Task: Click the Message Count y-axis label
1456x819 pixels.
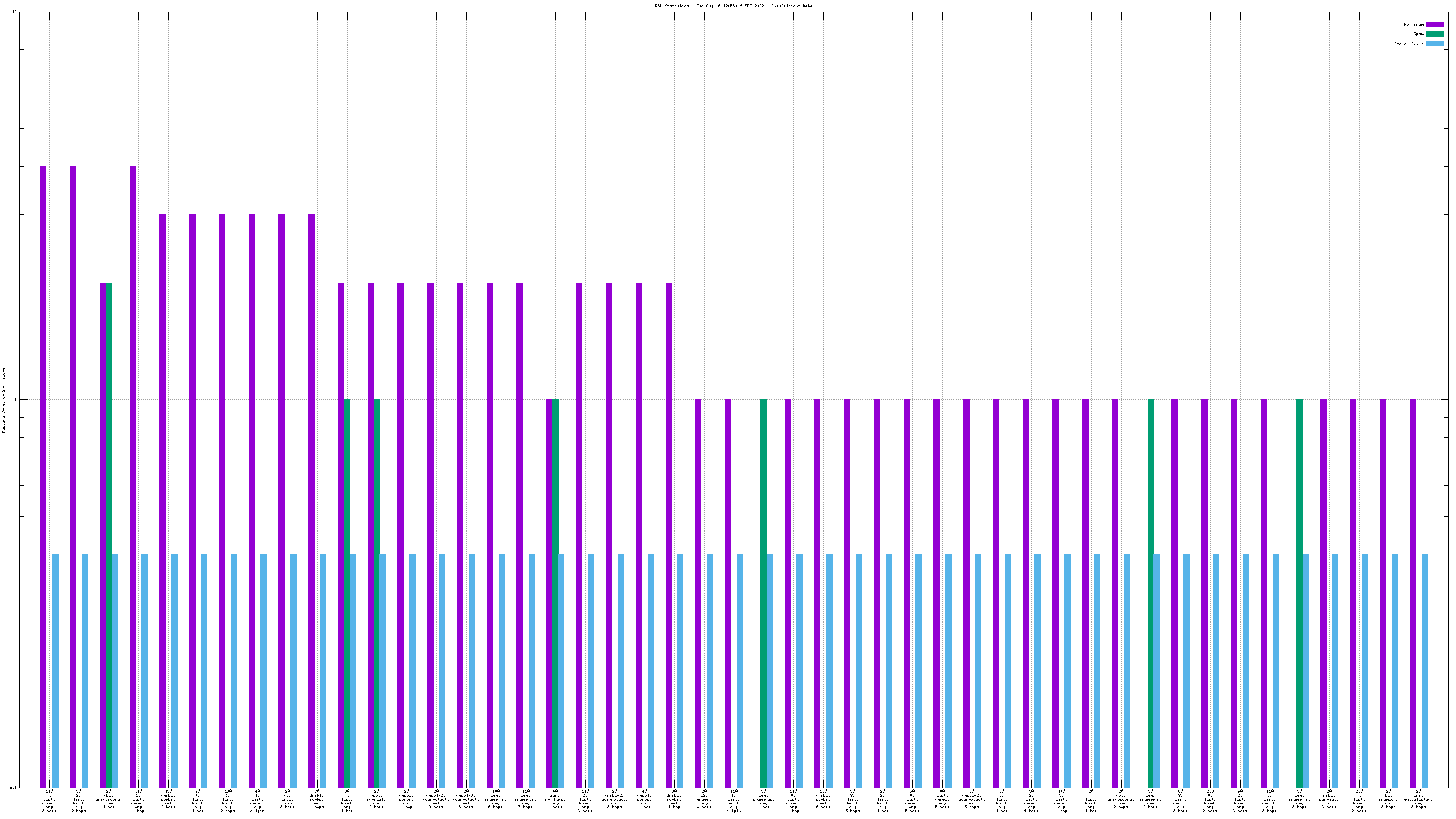Action: click(x=3, y=400)
